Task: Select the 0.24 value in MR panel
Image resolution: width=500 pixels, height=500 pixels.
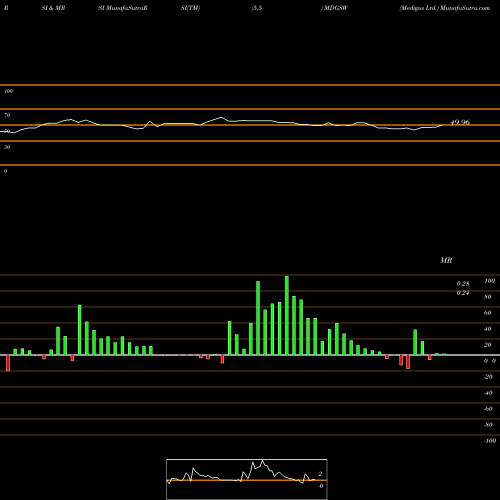Action: pyautogui.click(x=463, y=293)
